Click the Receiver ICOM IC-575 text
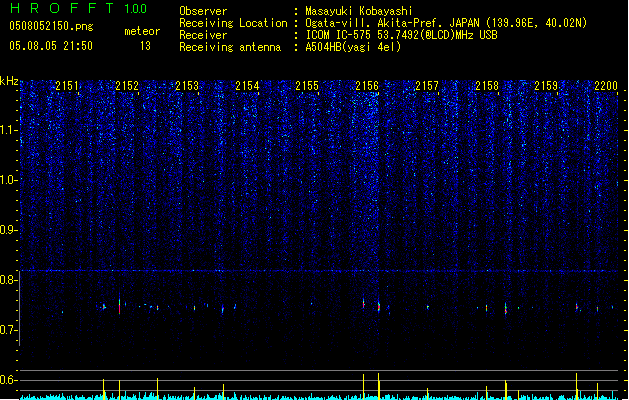This screenshot has height=400, width=629. 401,35
